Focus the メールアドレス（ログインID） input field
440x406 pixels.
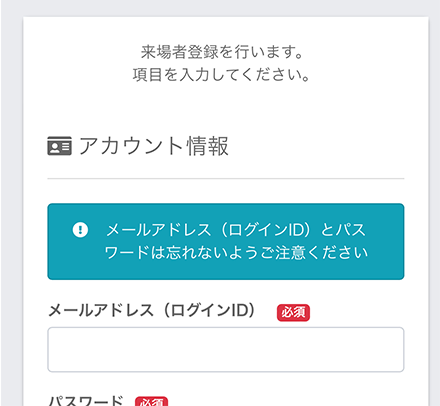(x=226, y=349)
